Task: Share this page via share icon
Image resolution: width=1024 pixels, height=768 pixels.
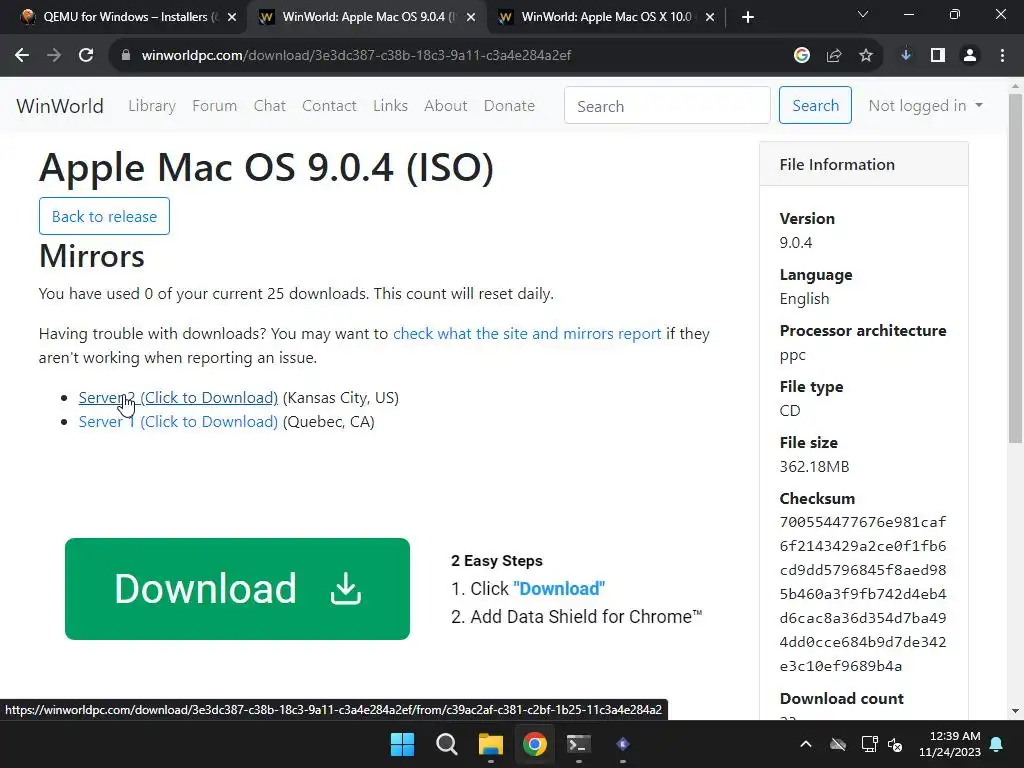Action: (x=834, y=56)
